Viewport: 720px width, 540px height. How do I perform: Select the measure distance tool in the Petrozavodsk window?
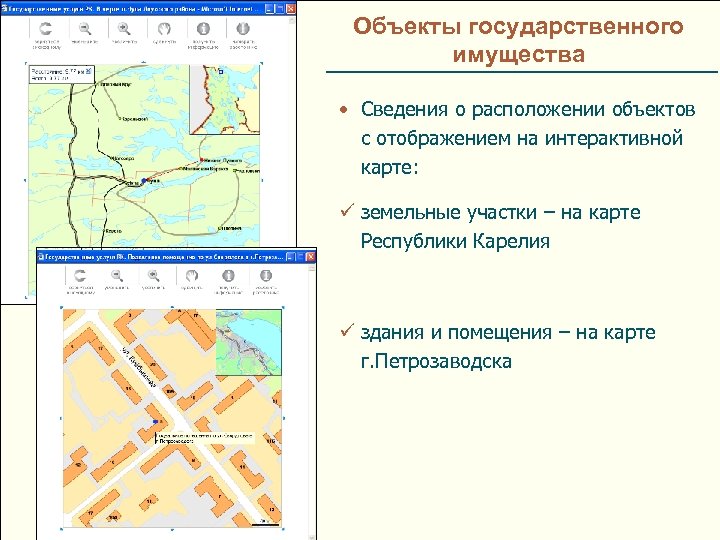coord(265,276)
